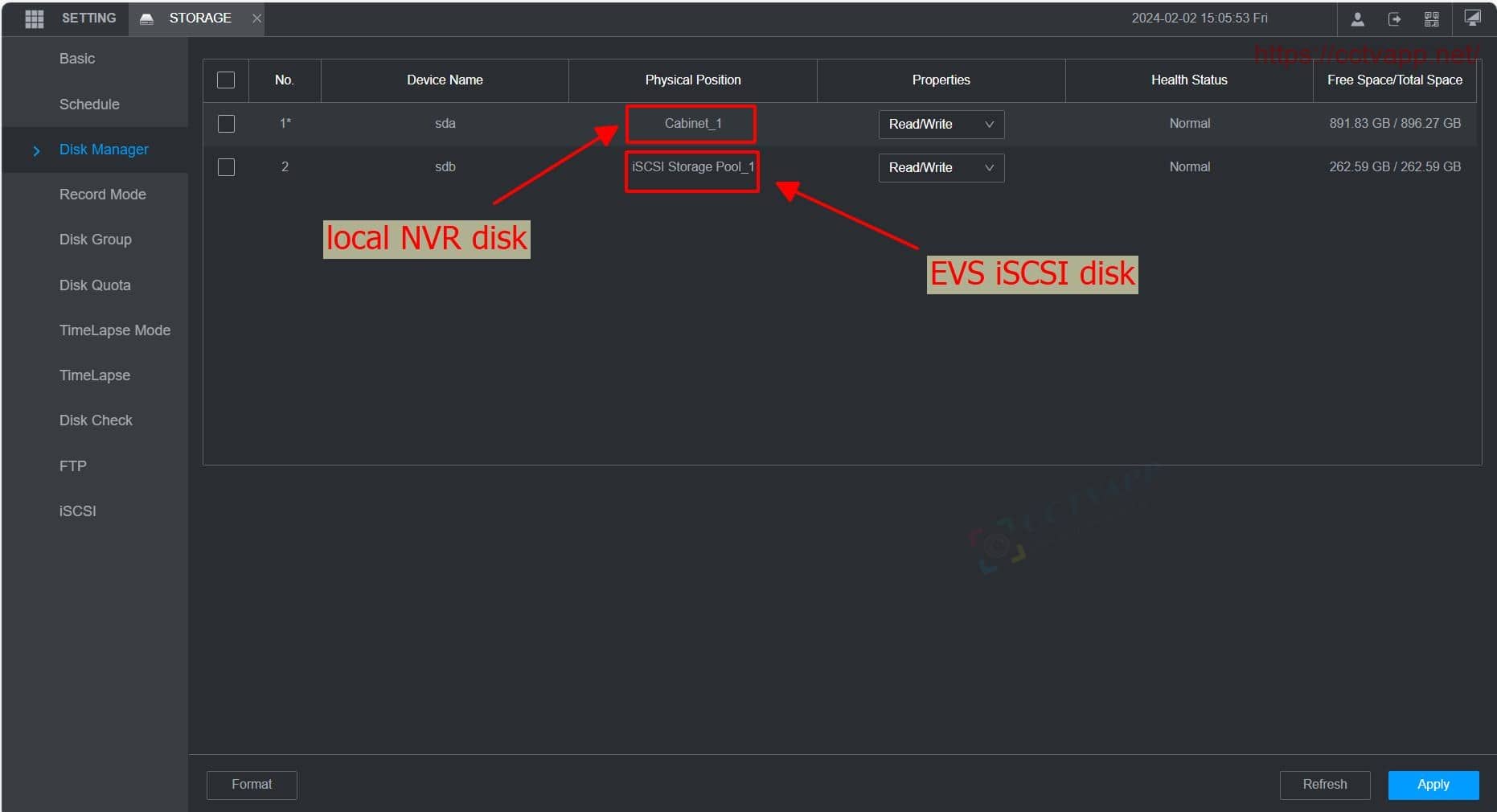The width and height of the screenshot is (1497, 812).
Task: Click the logout icon in header
Action: [x=1394, y=19]
